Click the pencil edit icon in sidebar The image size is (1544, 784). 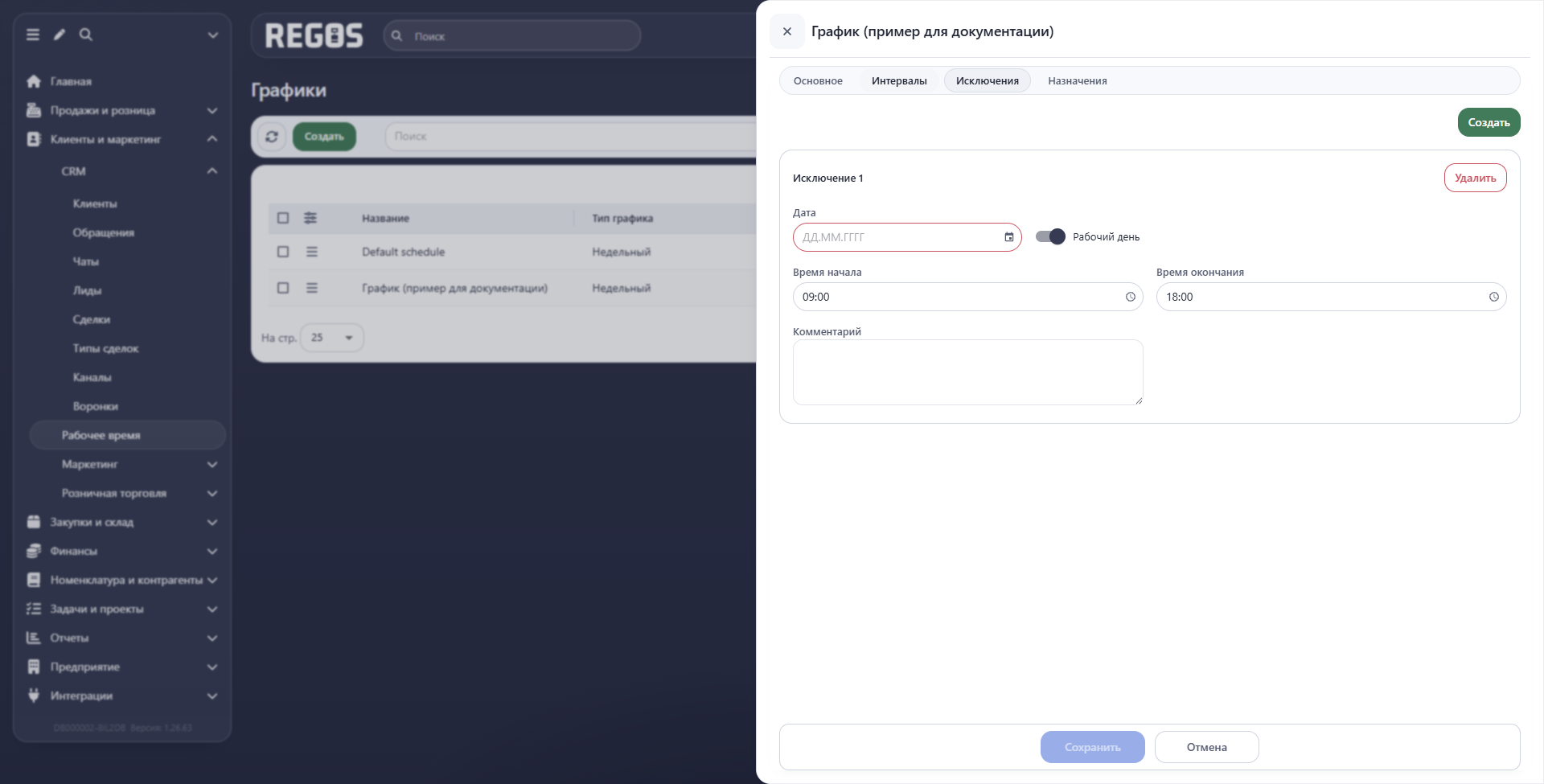pyautogui.click(x=60, y=35)
